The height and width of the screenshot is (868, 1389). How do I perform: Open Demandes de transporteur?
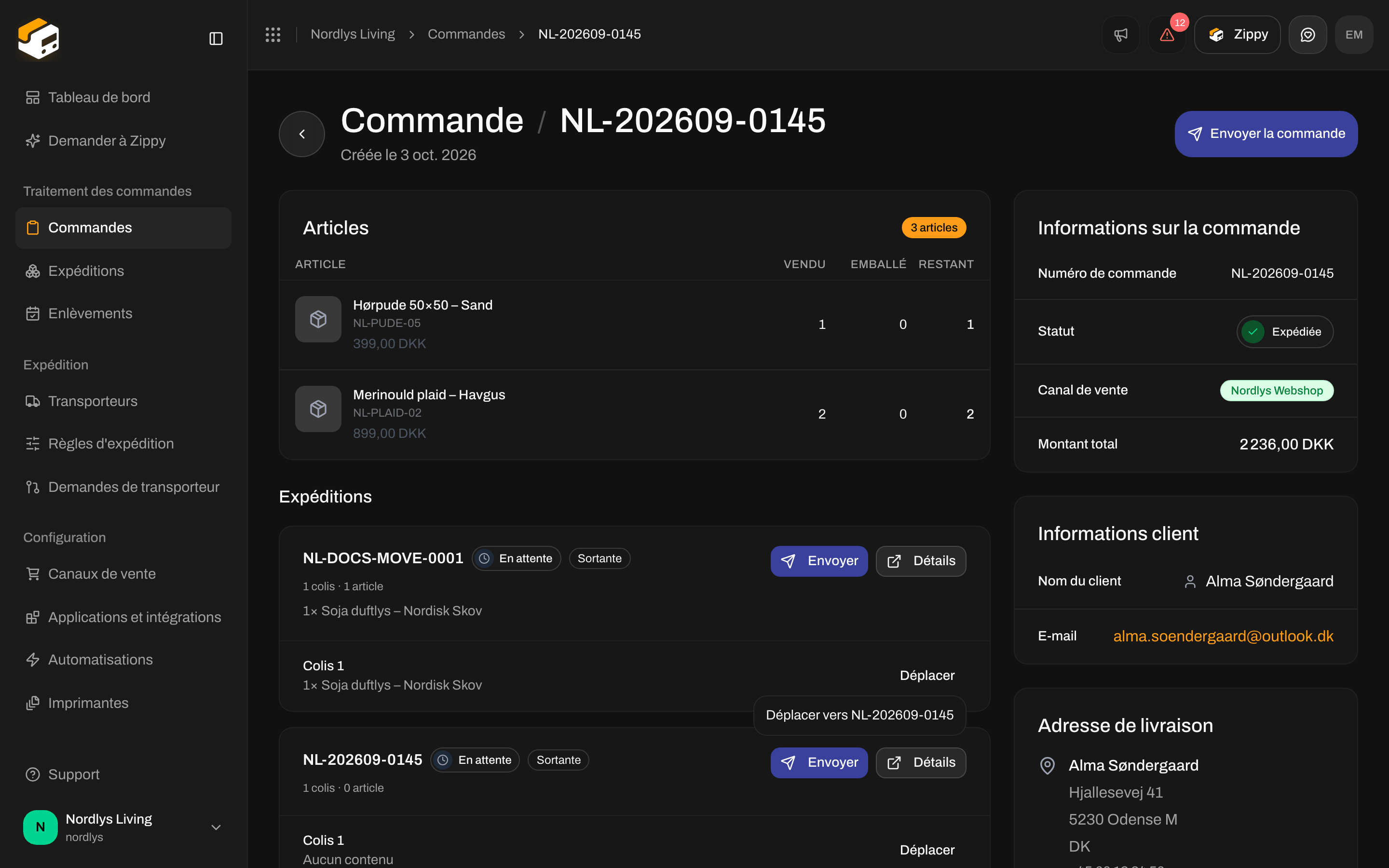[123, 487]
